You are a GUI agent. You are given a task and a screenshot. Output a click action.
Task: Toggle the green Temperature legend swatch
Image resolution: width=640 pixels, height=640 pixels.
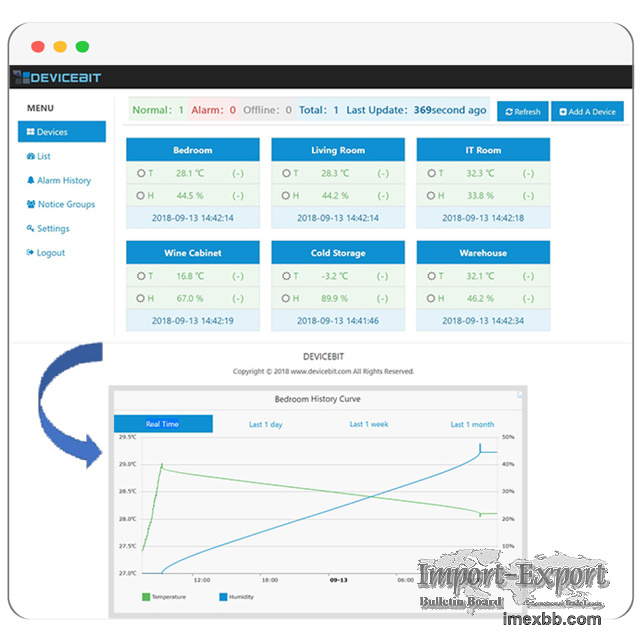[x=145, y=597]
